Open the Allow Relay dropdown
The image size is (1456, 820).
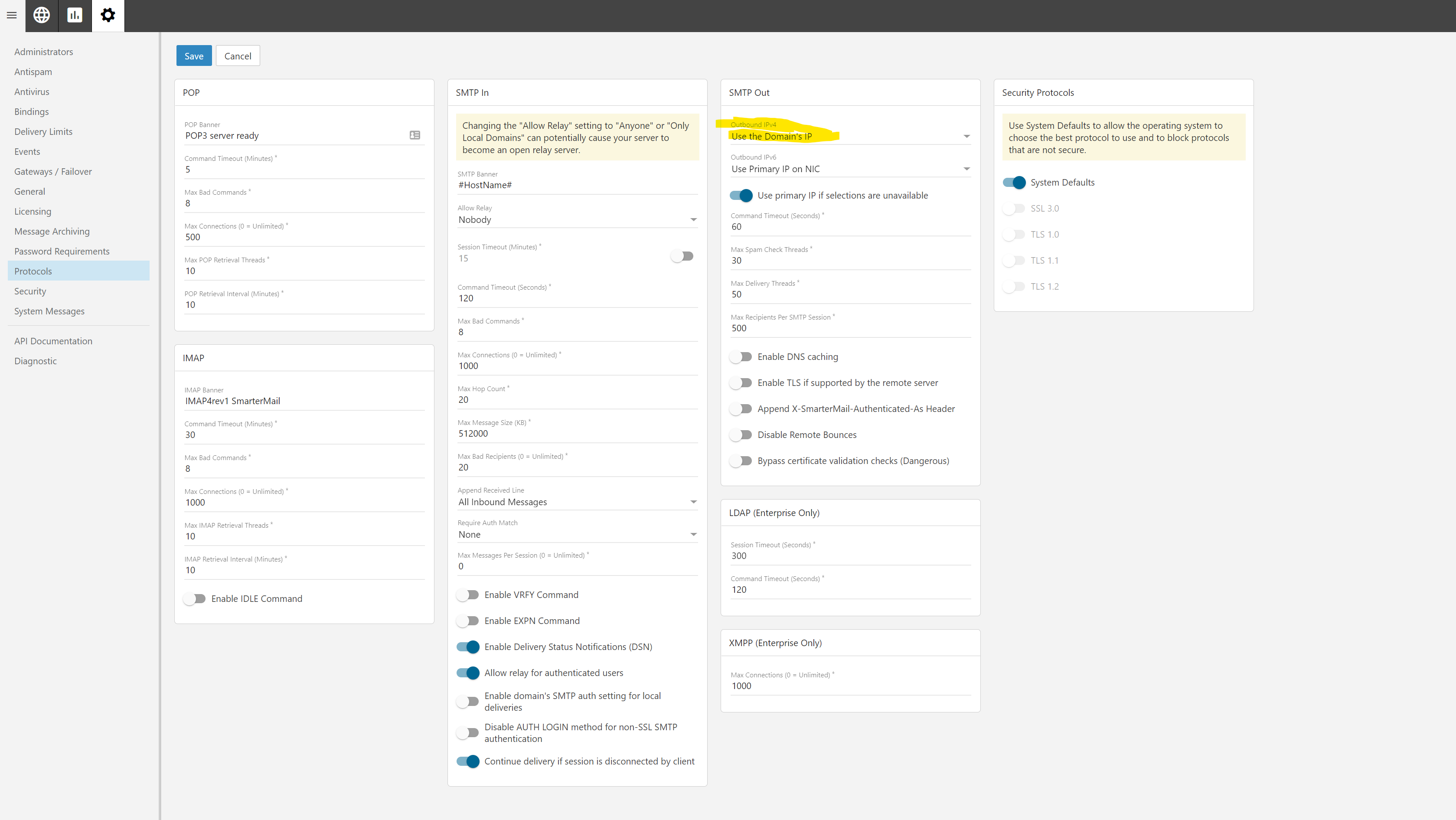(577, 220)
